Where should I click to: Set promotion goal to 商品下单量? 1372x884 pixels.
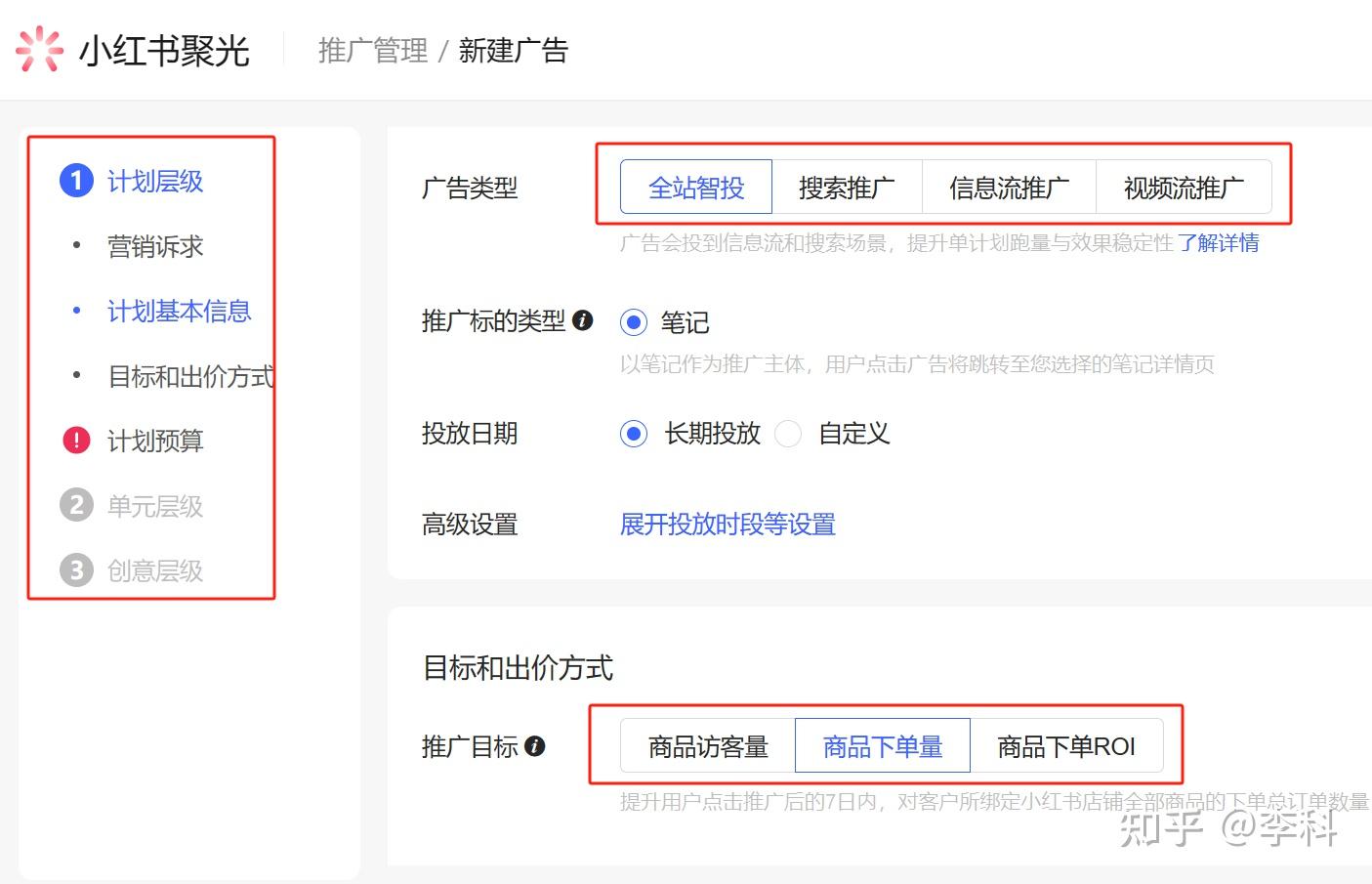click(x=883, y=746)
